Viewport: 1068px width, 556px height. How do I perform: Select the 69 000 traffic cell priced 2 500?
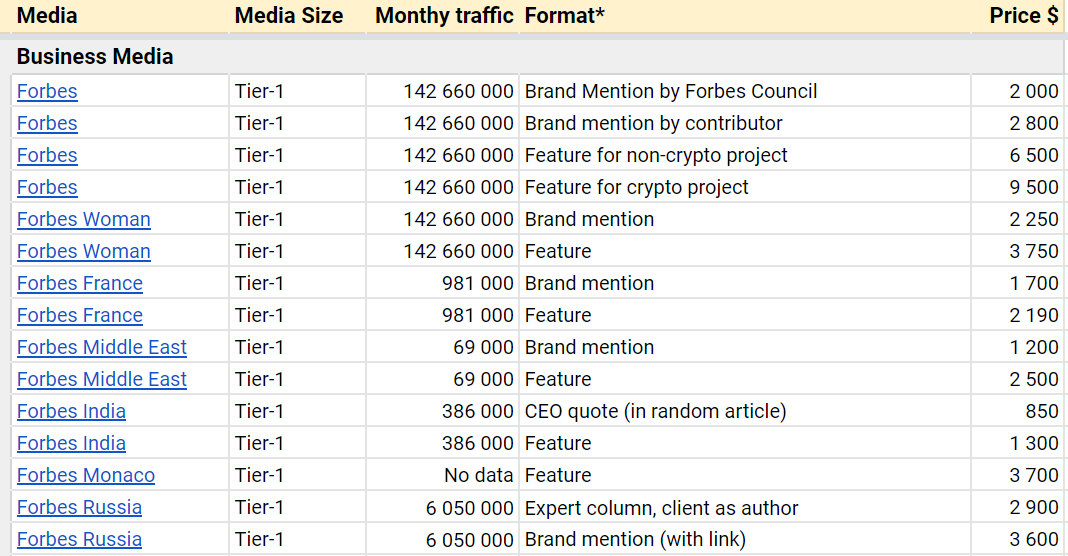tap(443, 380)
